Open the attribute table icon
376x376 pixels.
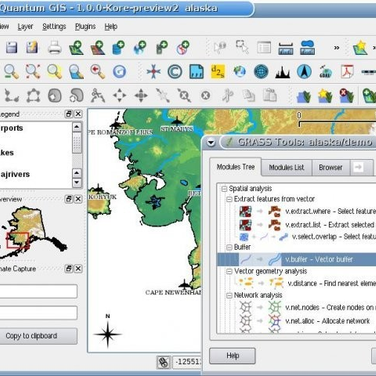pos(264,48)
